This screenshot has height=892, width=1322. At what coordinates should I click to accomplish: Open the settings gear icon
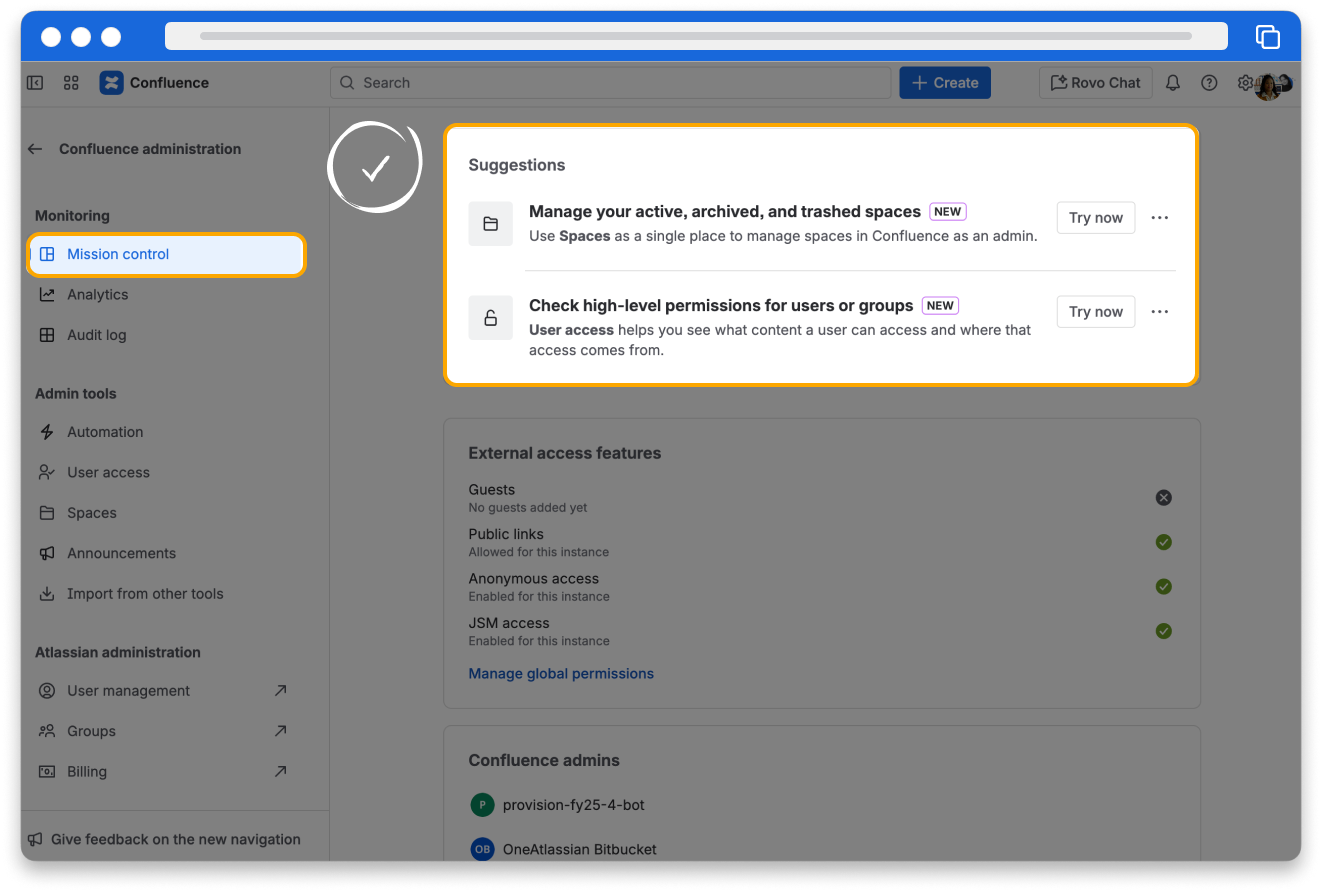(1245, 83)
